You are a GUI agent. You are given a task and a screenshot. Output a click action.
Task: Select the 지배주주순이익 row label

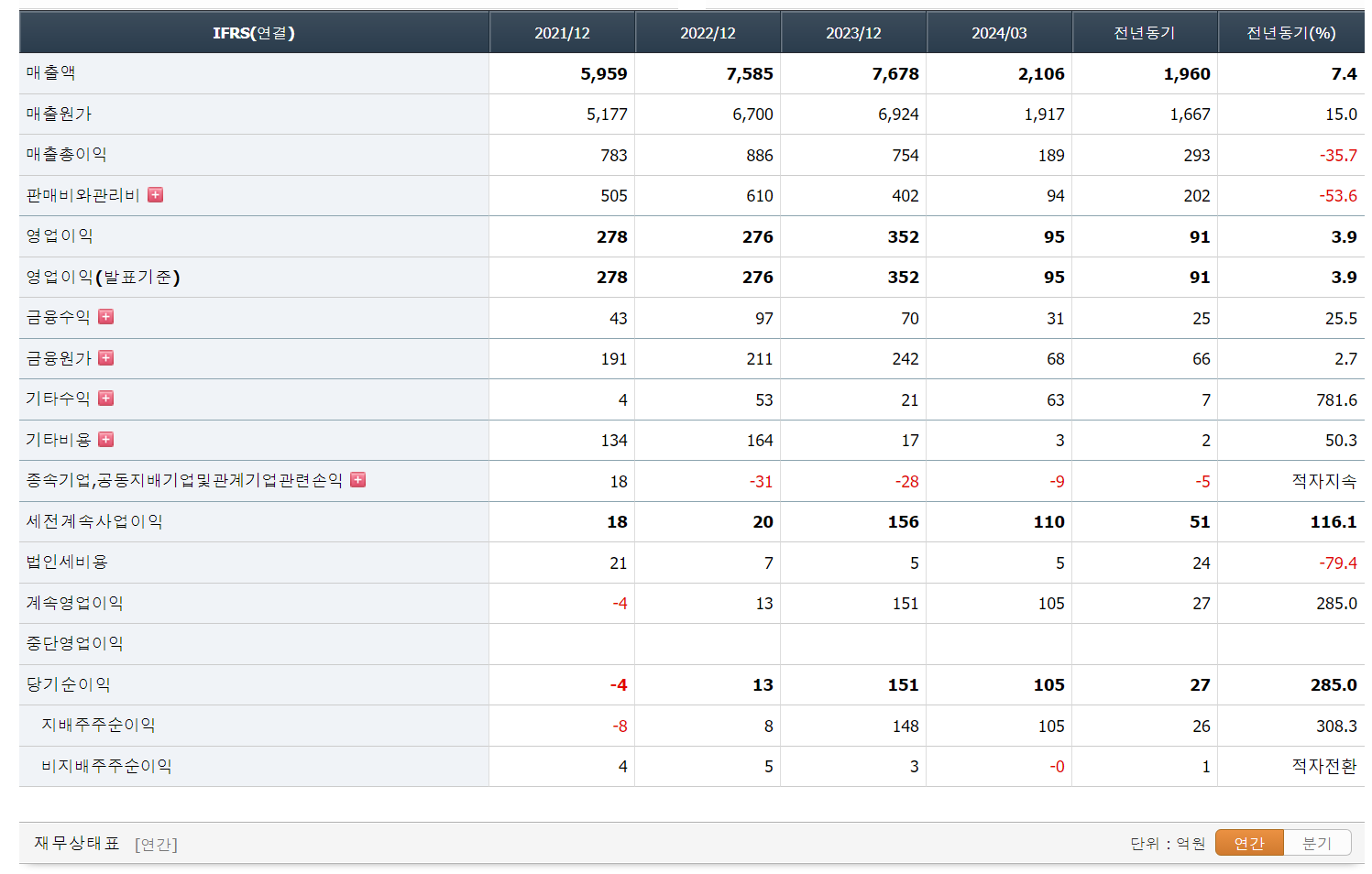click(x=98, y=725)
